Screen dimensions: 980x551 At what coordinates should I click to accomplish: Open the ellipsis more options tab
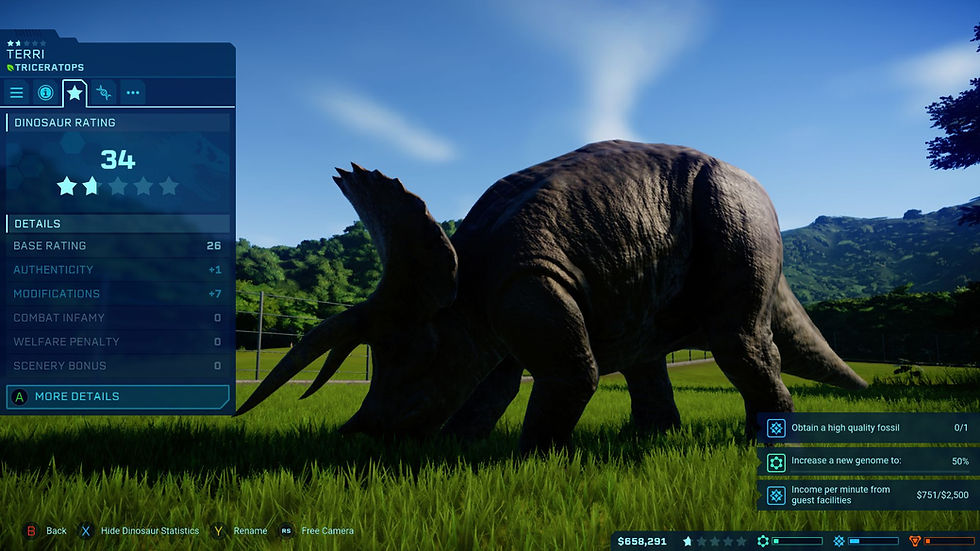tap(132, 93)
